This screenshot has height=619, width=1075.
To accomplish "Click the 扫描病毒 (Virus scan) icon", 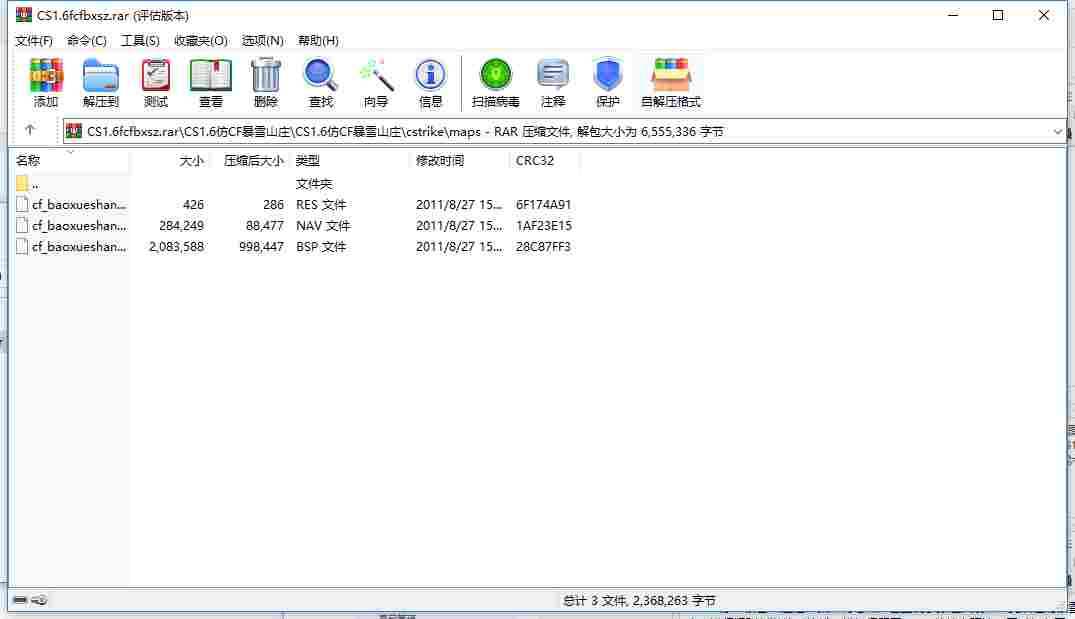I will tap(495, 82).
